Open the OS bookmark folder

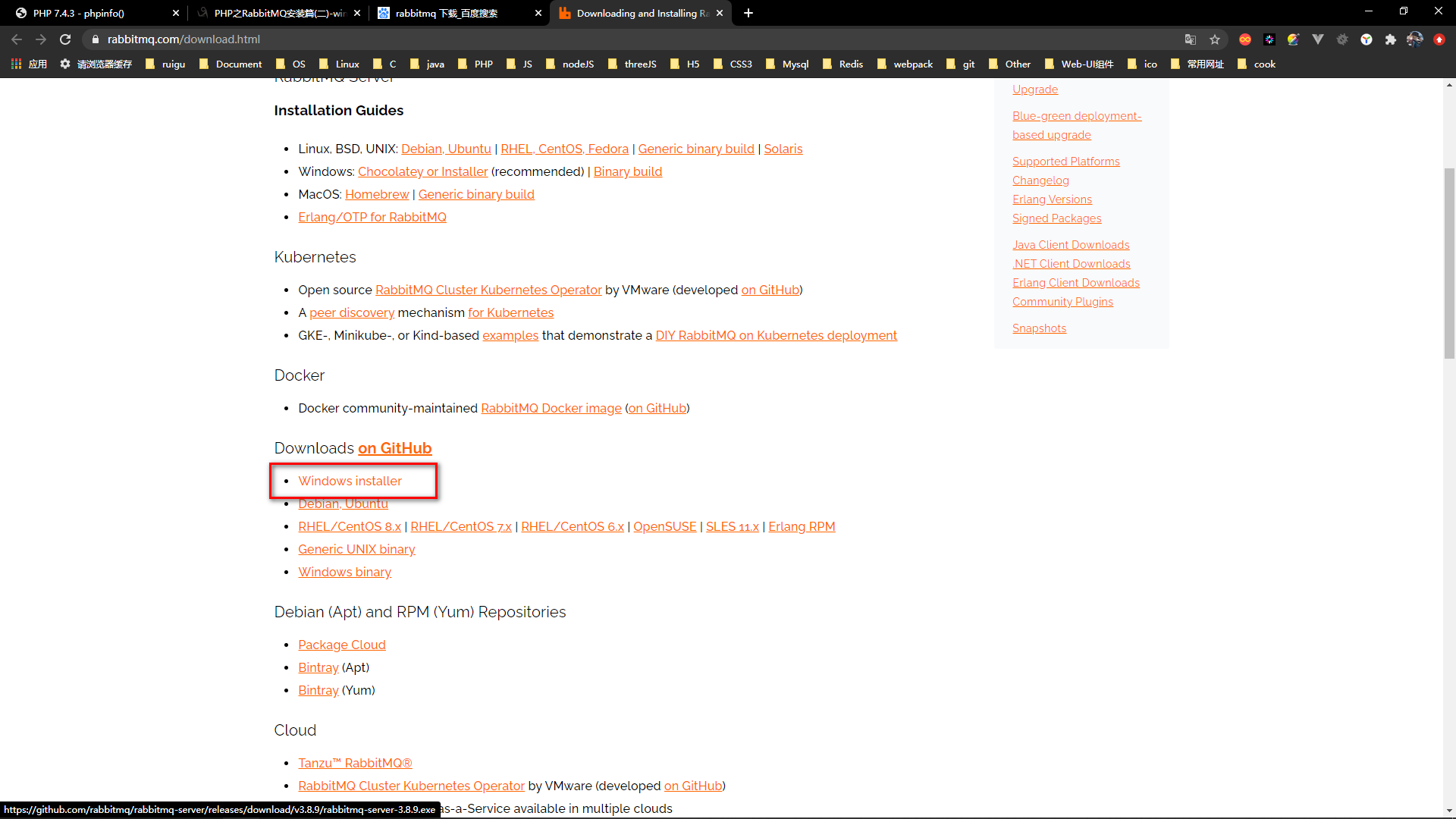coord(291,64)
